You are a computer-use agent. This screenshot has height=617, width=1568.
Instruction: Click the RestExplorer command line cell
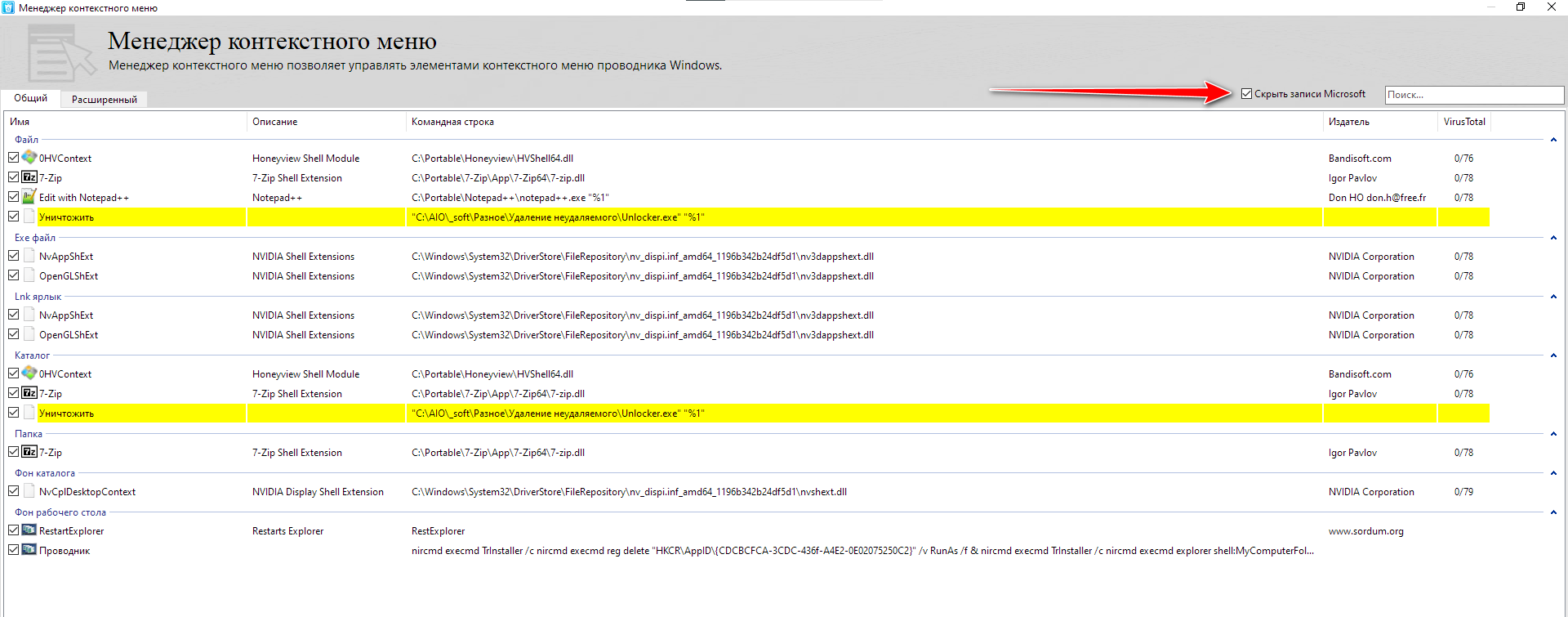(438, 531)
